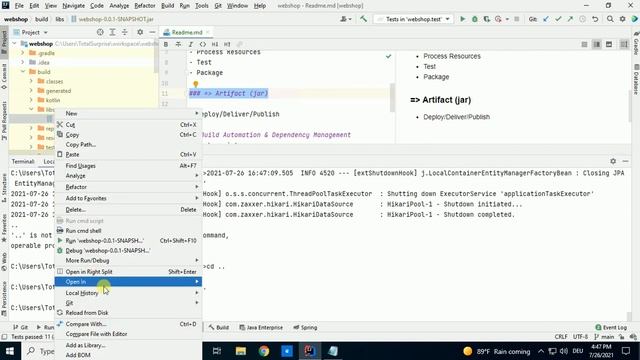Click the 'main' Git branch in status bar
This screenshot has width=640, height=360.
coord(604,337)
